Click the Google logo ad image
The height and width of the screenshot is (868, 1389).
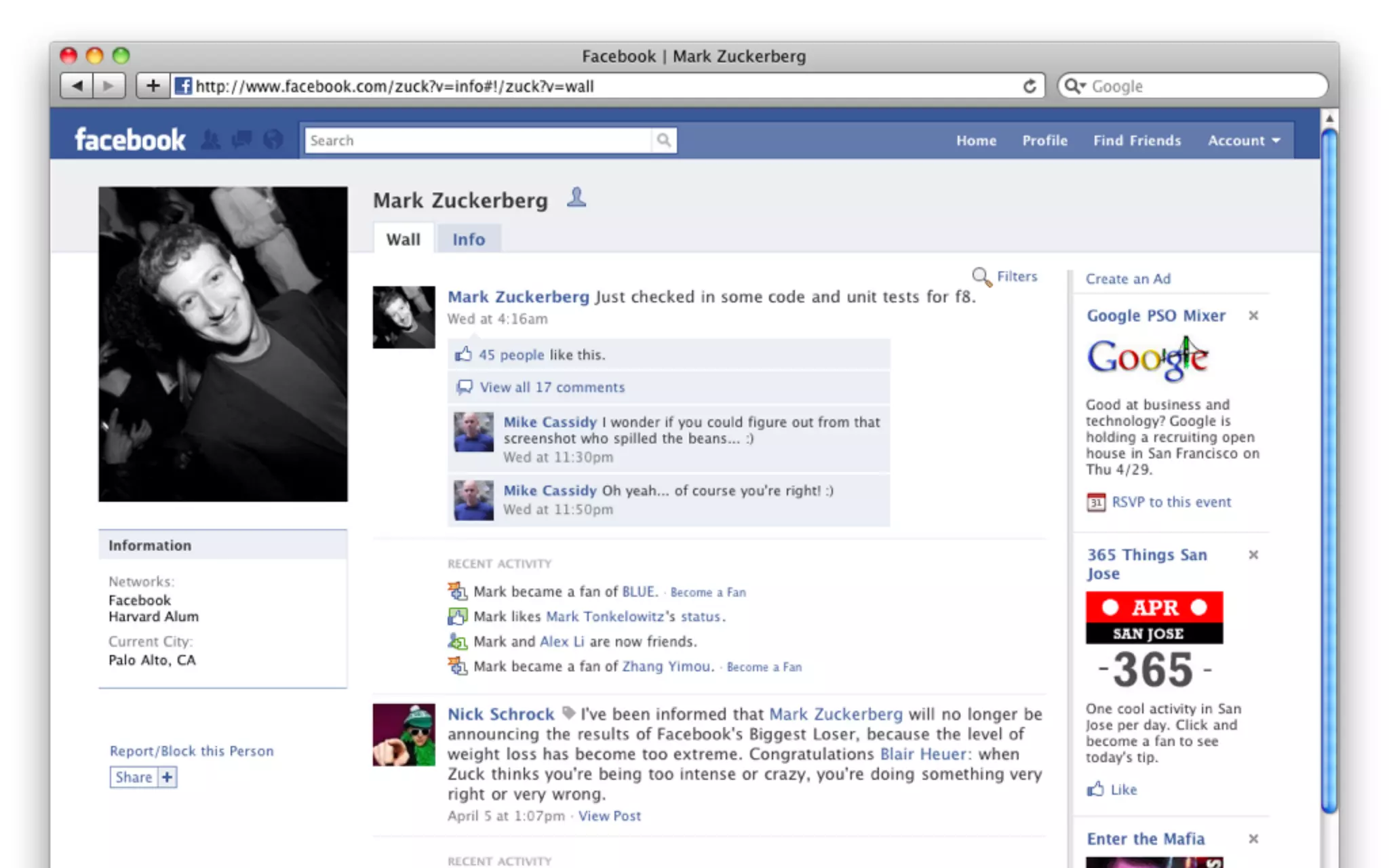tap(1148, 358)
